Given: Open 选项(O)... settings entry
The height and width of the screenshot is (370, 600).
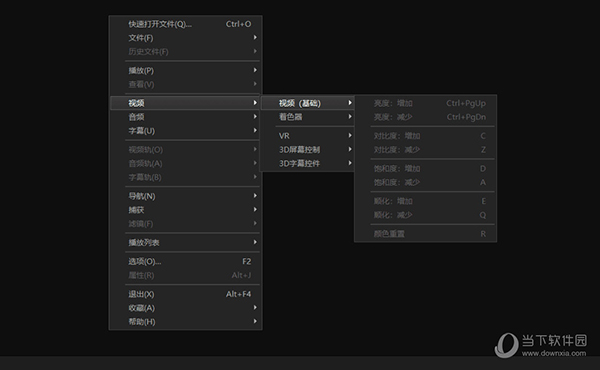Looking at the screenshot, I should click(186, 261).
